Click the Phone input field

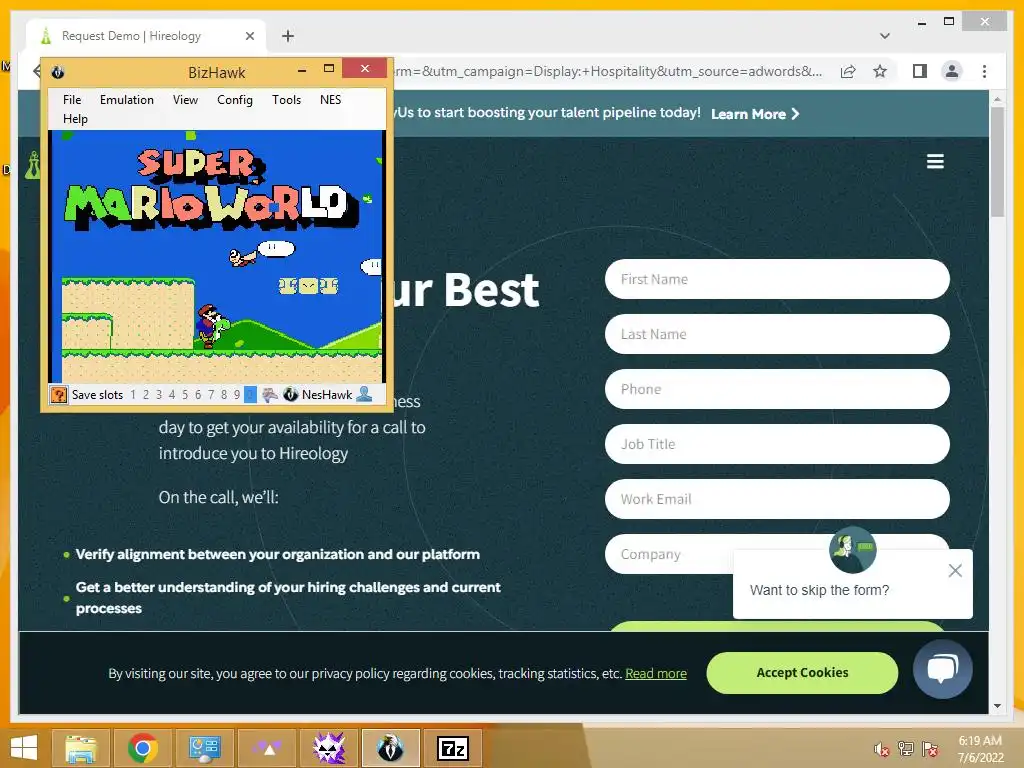click(777, 389)
